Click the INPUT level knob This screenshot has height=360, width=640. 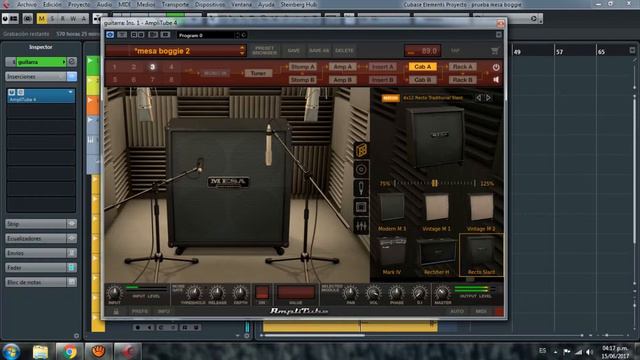click(114, 293)
